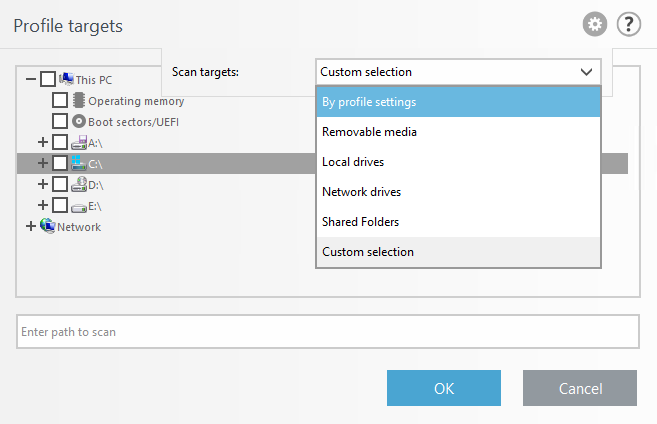Choose By profile settings option
This screenshot has width=657, height=424.
tap(458, 102)
